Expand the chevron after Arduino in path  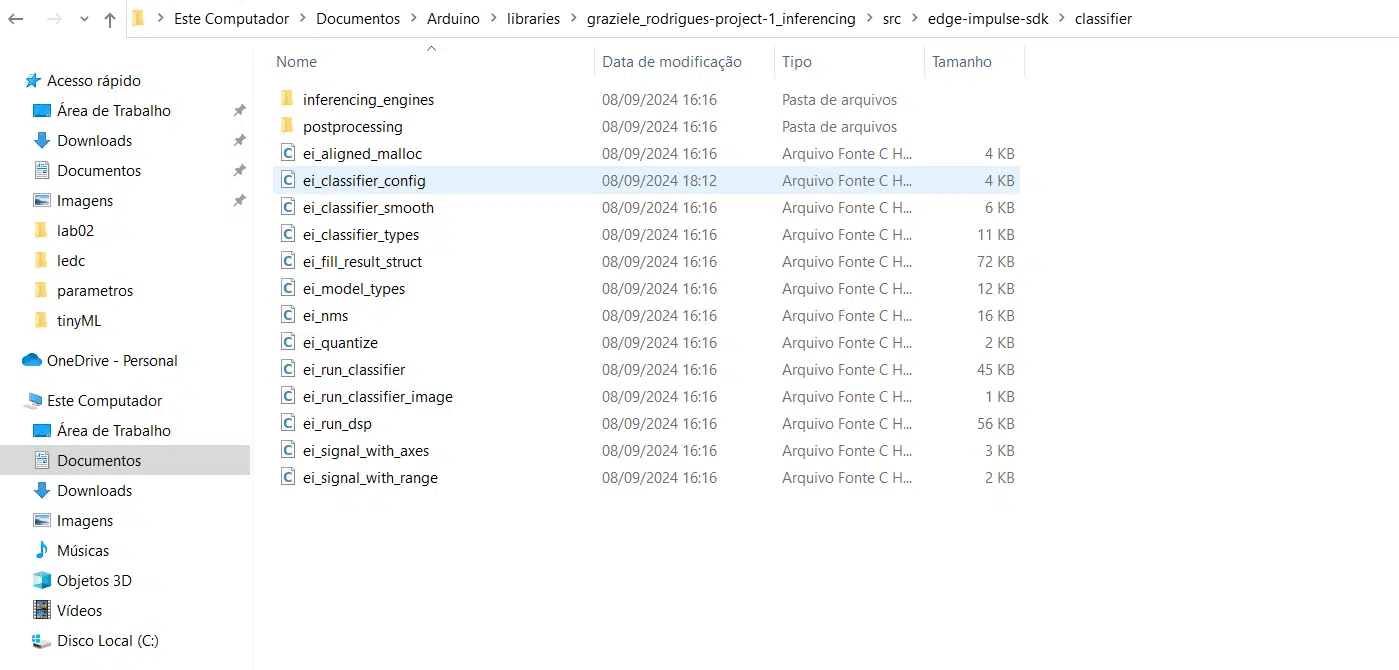[x=494, y=19]
